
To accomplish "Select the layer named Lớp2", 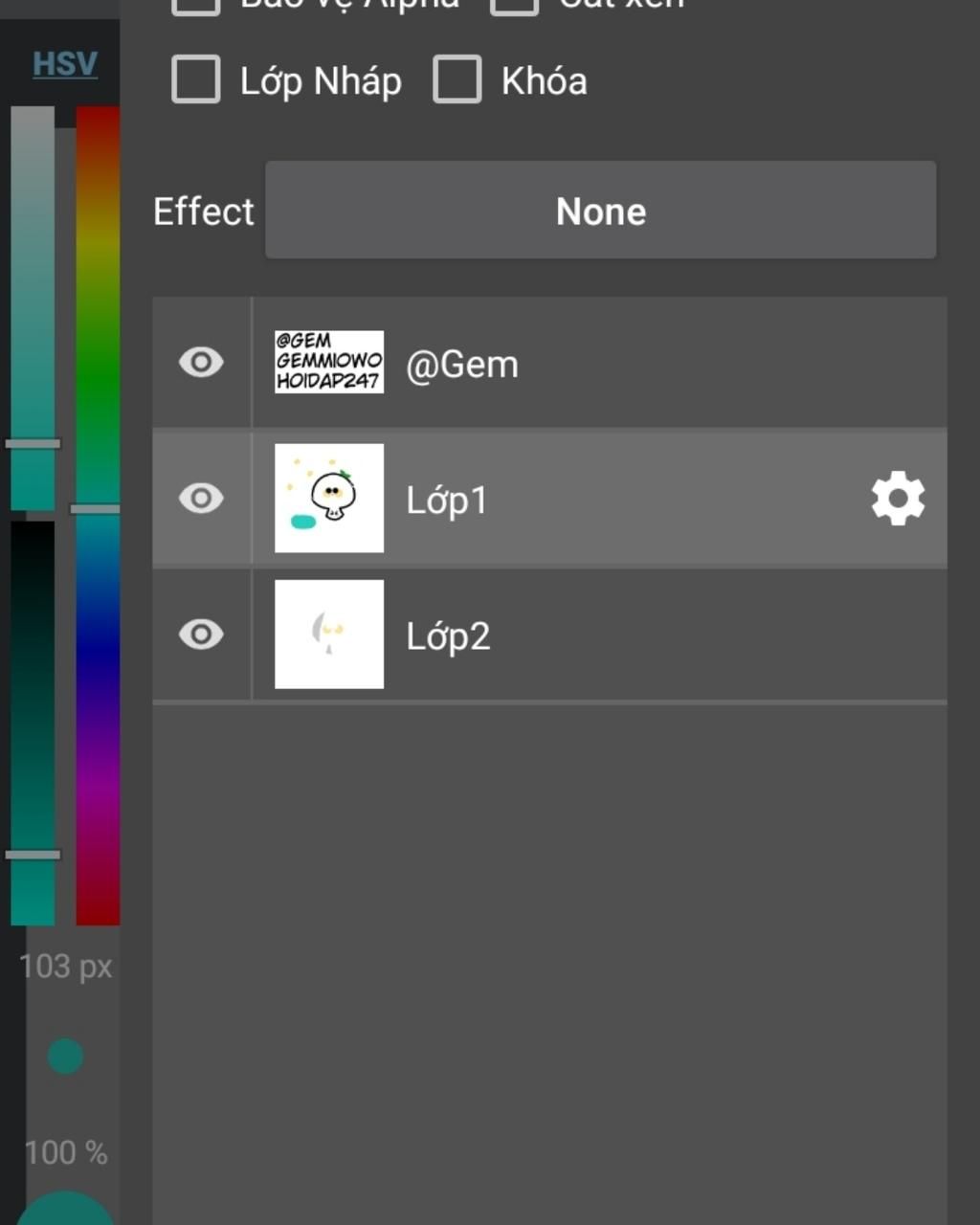I will 448,636.
